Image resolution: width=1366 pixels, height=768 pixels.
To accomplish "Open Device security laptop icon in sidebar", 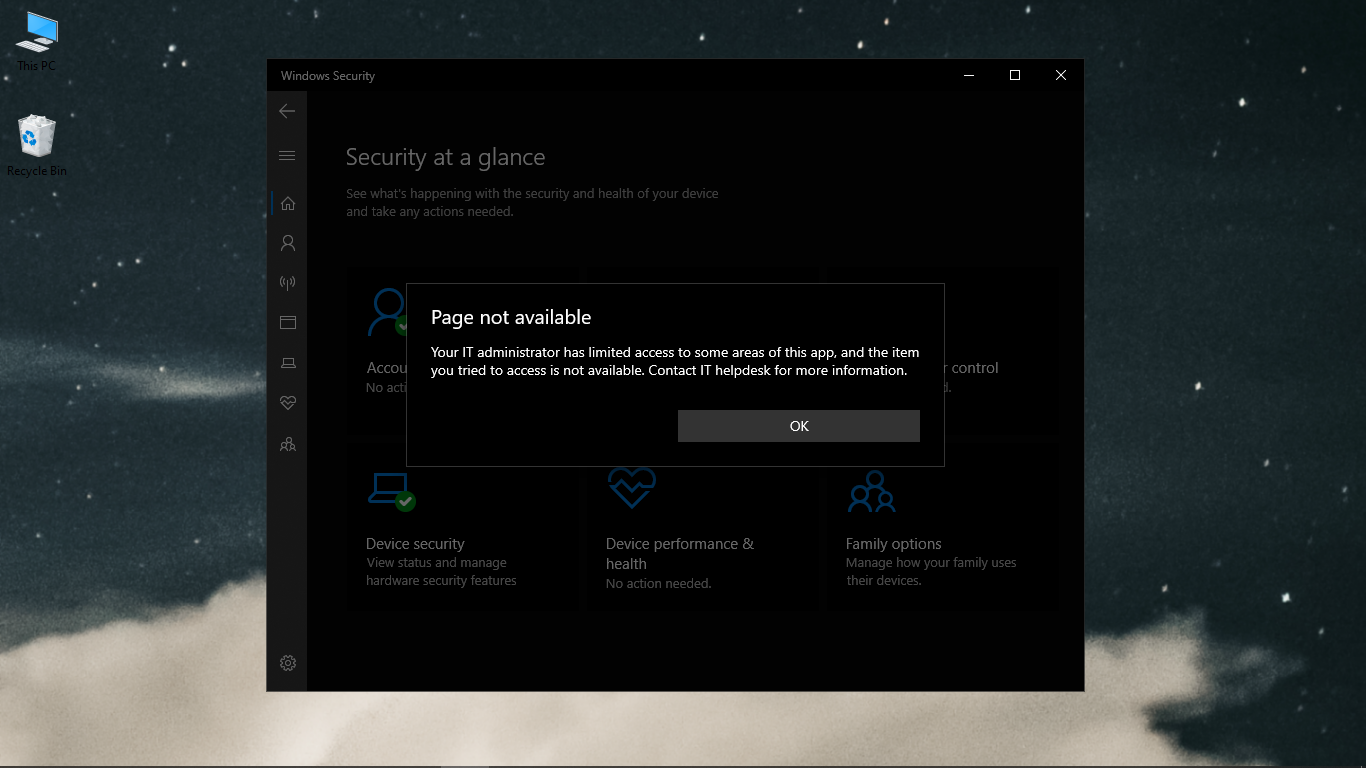I will click(288, 363).
